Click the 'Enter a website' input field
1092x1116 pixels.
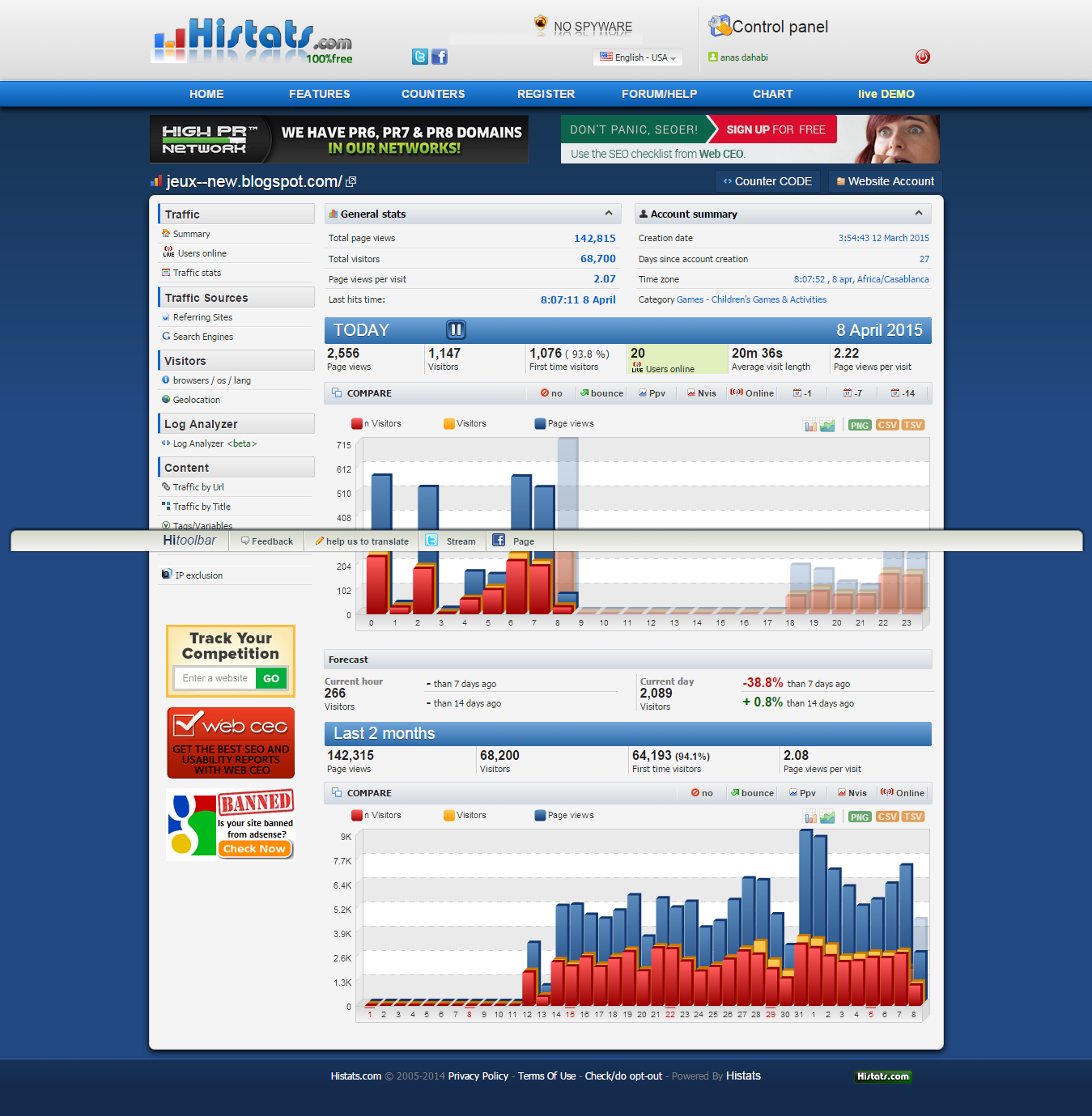pyautogui.click(x=215, y=678)
